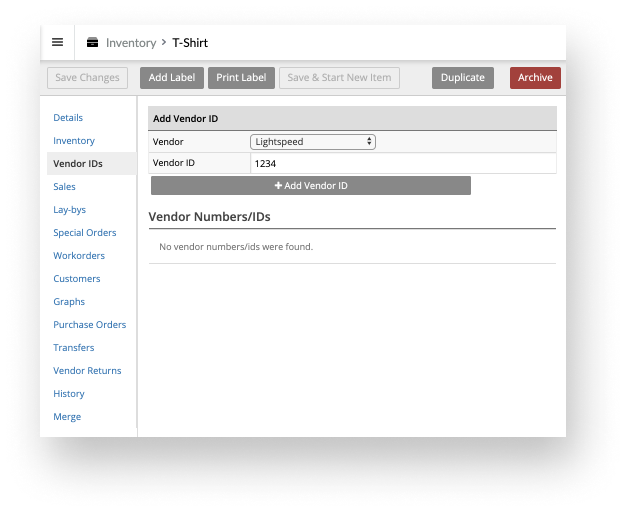Click the Save Changes button
Image resolution: width=626 pixels, height=512 pixels.
coord(87,77)
